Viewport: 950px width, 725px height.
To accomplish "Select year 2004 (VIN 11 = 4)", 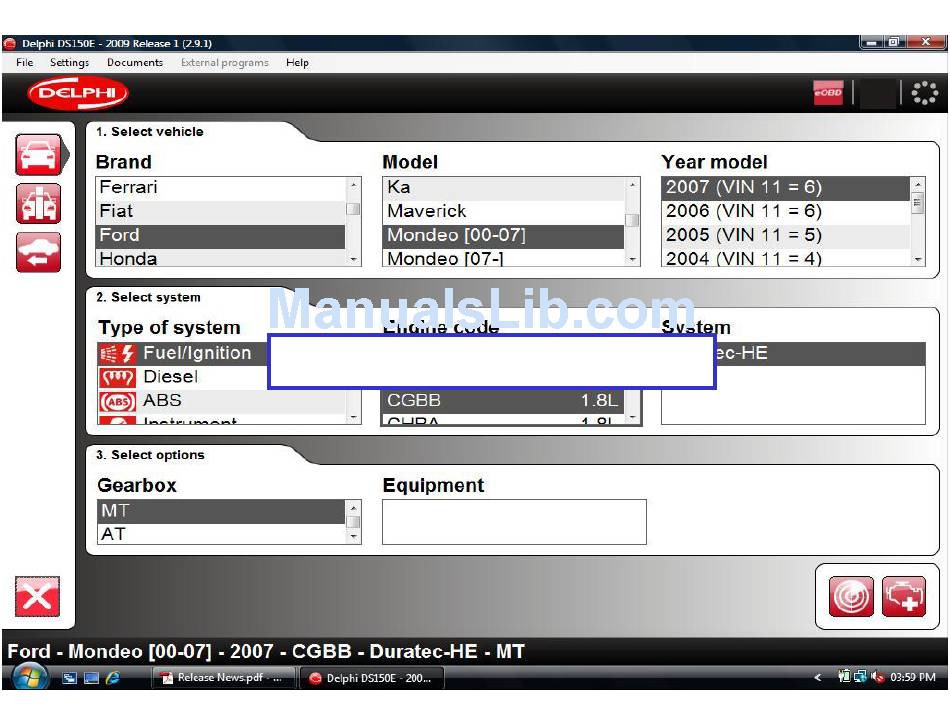I will coord(786,258).
